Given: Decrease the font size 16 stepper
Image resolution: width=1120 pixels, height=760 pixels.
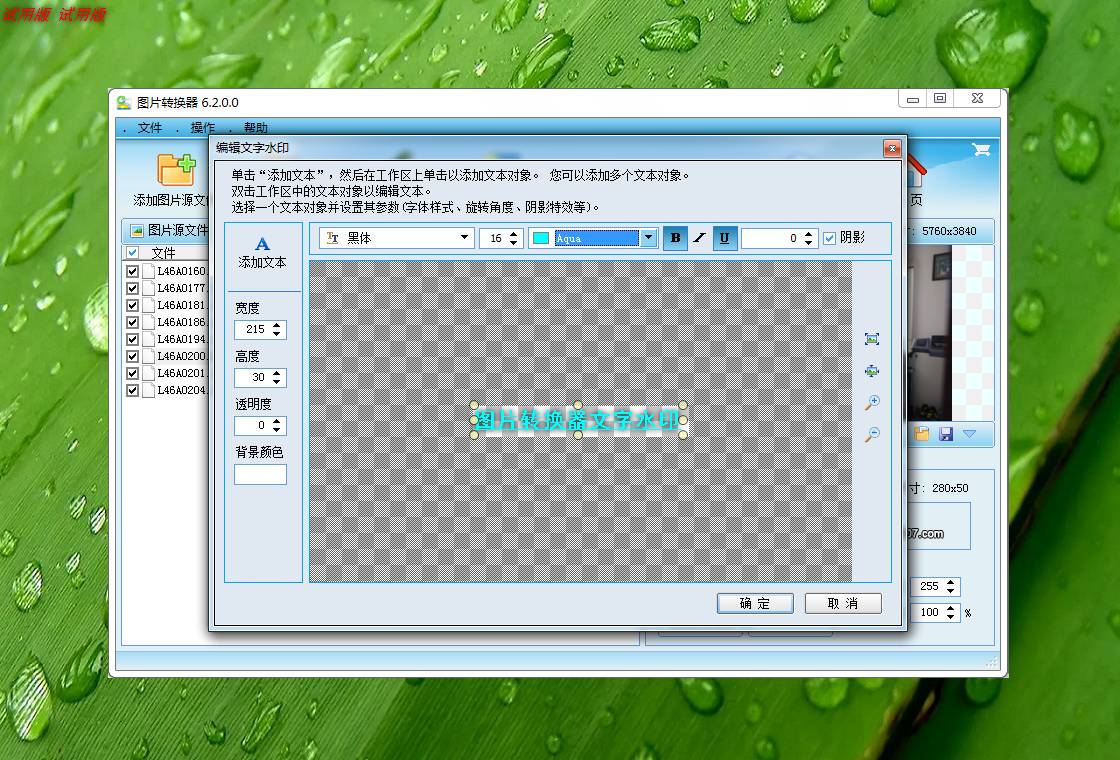Looking at the screenshot, I should click(514, 243).
